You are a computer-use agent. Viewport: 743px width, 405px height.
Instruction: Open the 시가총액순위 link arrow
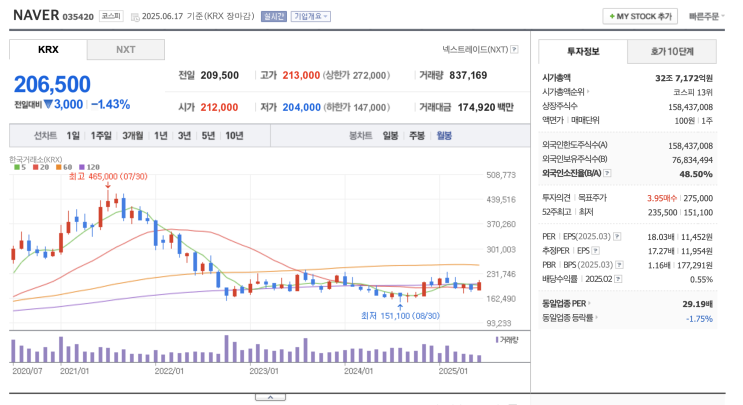(x=588, y=92)
